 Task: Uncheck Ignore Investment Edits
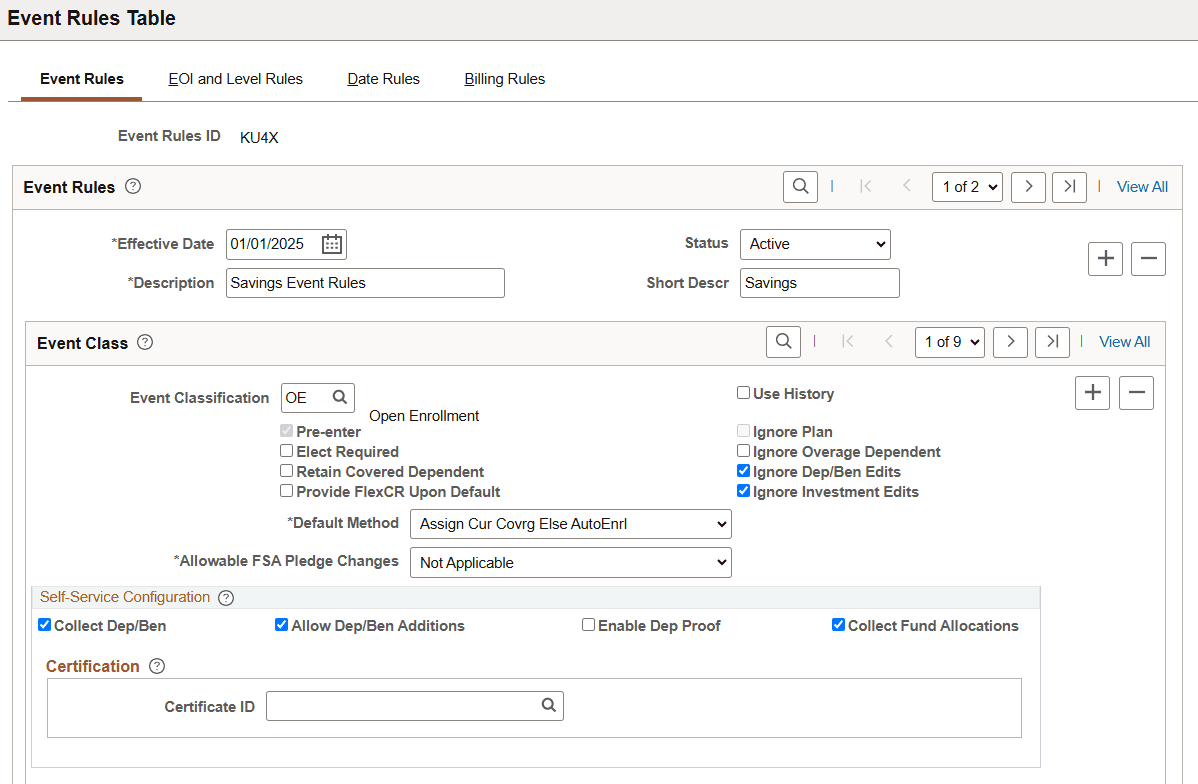pos(743,492)
